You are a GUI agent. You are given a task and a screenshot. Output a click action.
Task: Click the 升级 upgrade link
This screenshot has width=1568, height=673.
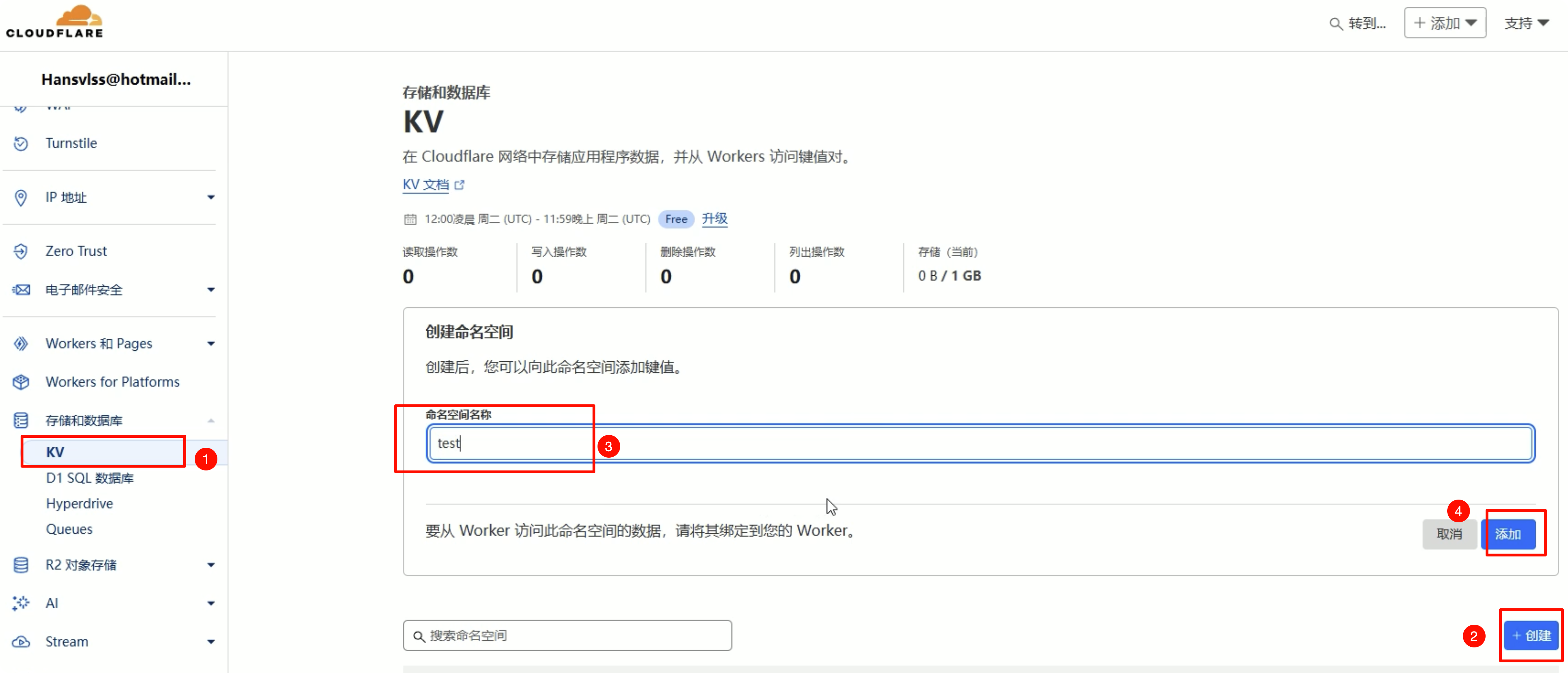tap(715, 219)
